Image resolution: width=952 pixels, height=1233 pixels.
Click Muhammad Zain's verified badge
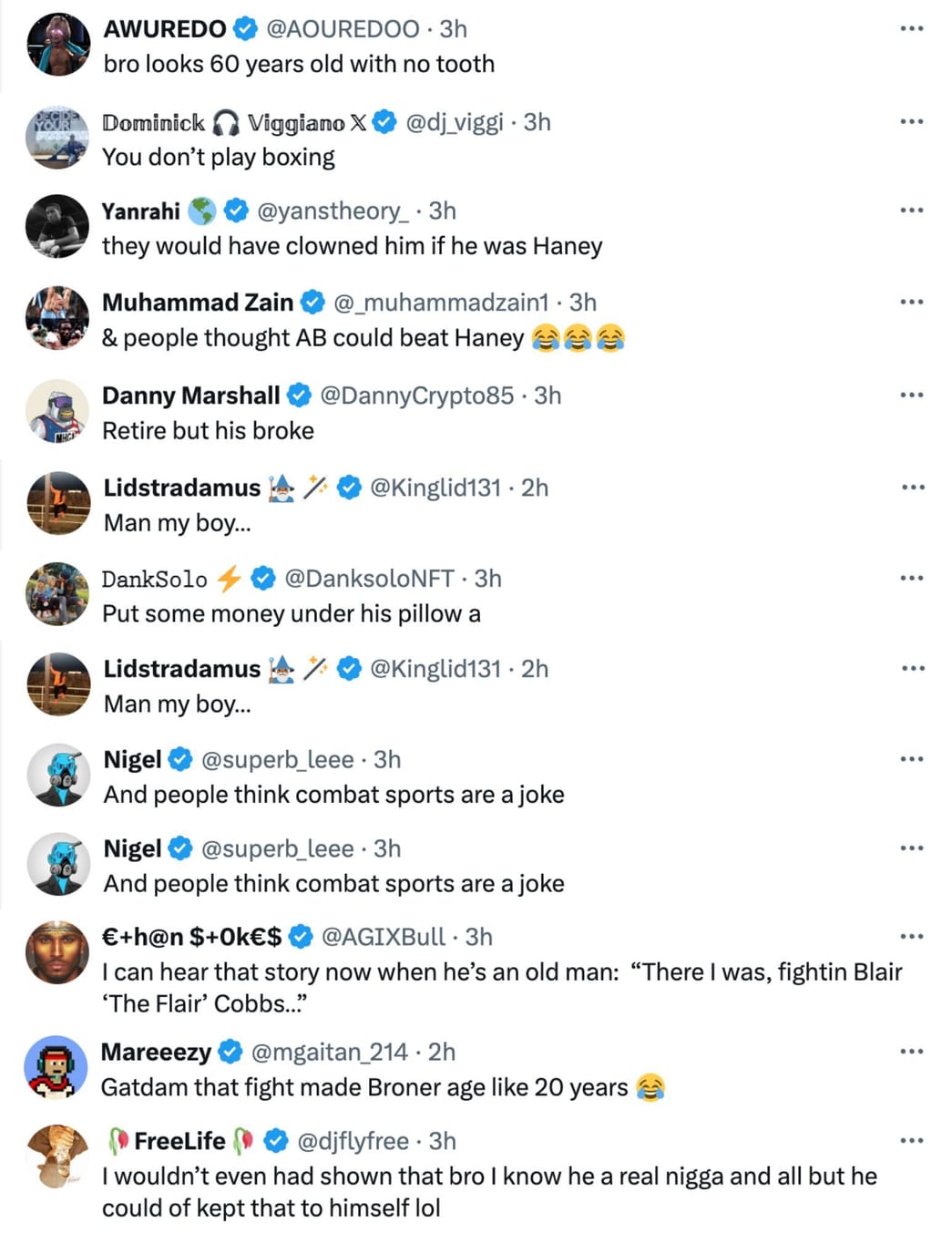313,302
